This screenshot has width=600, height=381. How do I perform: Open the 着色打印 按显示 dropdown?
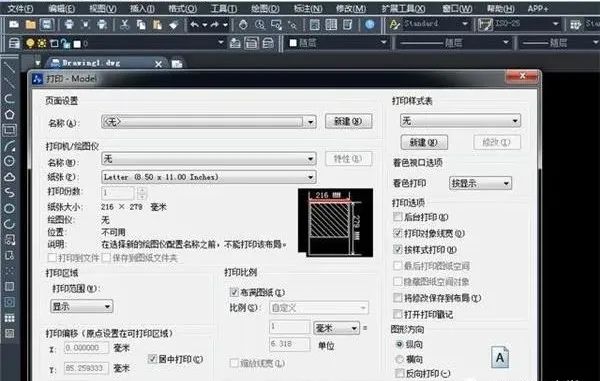(480, 183)
